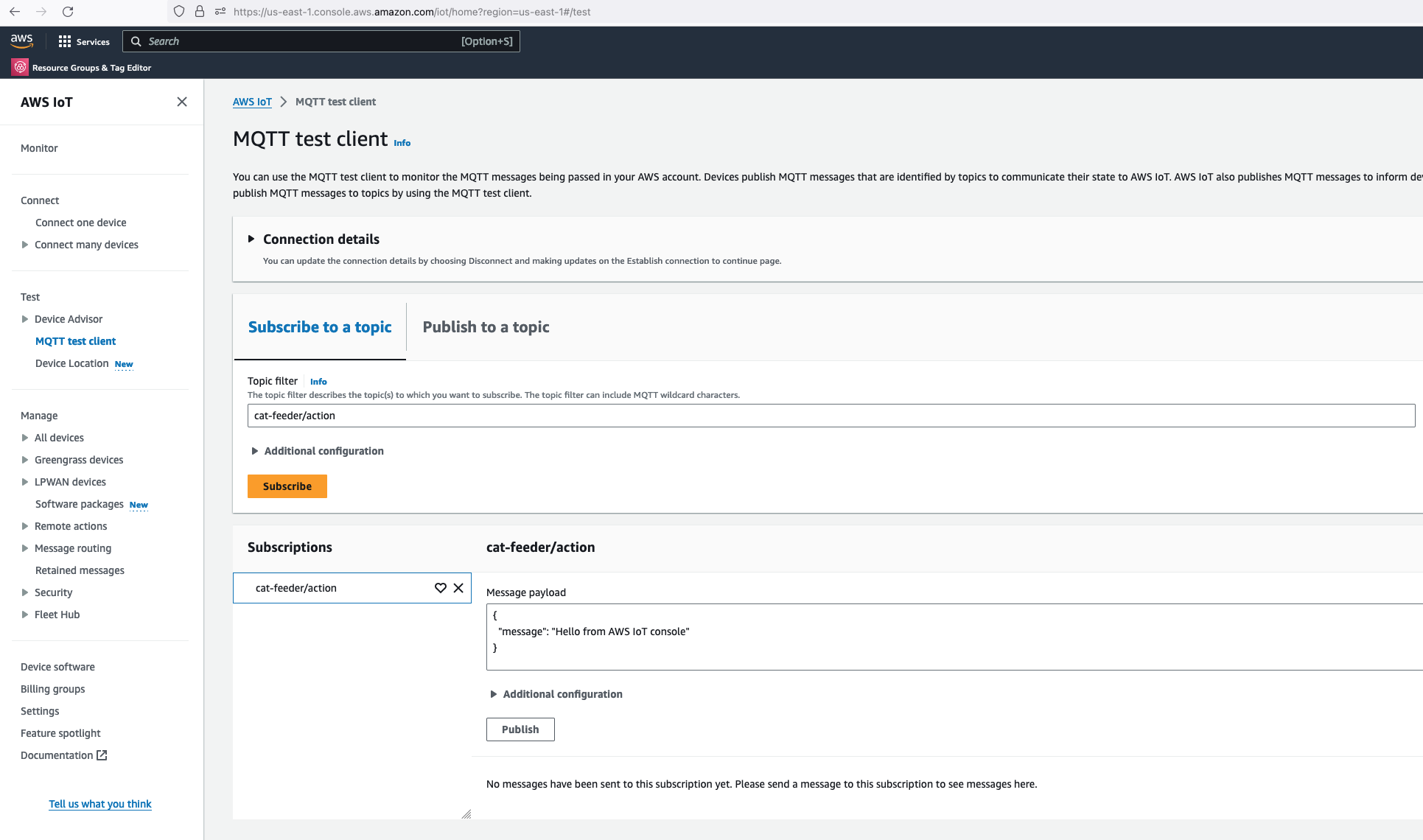Open site permissions icon in address bar
The image size is (1423, 840).
click(x=220, y=12)
